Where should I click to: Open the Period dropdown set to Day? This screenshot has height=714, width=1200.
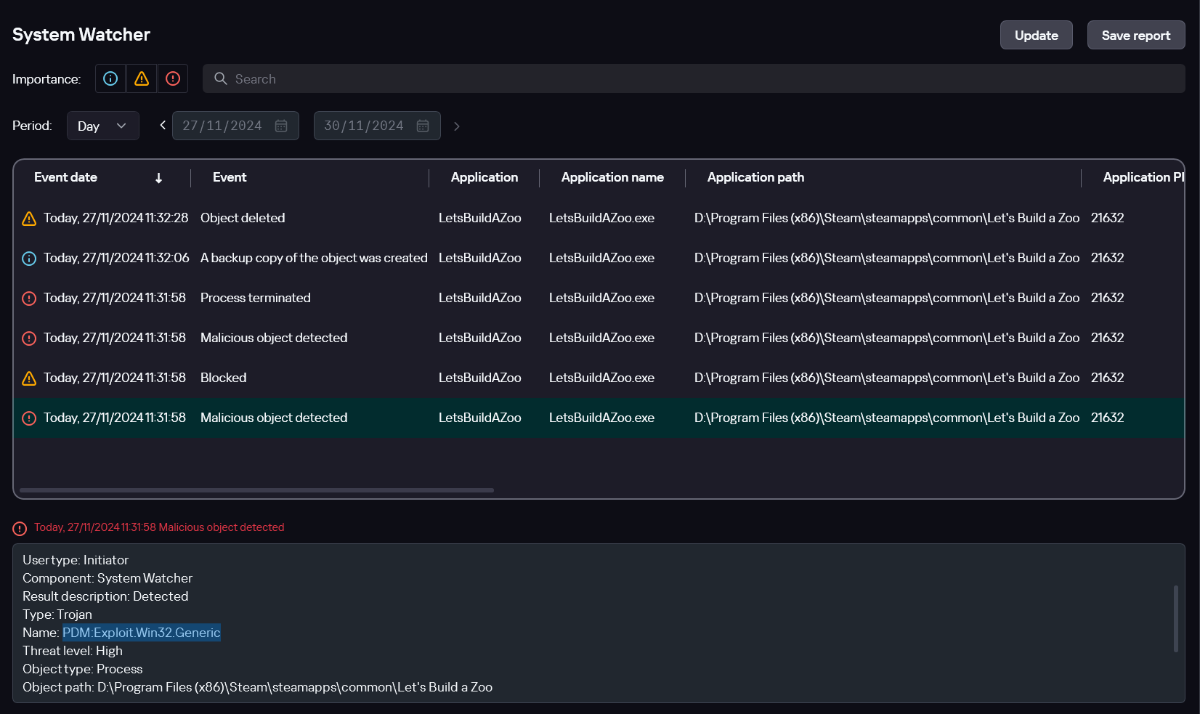pyautogui.click(x=103, y=126)
